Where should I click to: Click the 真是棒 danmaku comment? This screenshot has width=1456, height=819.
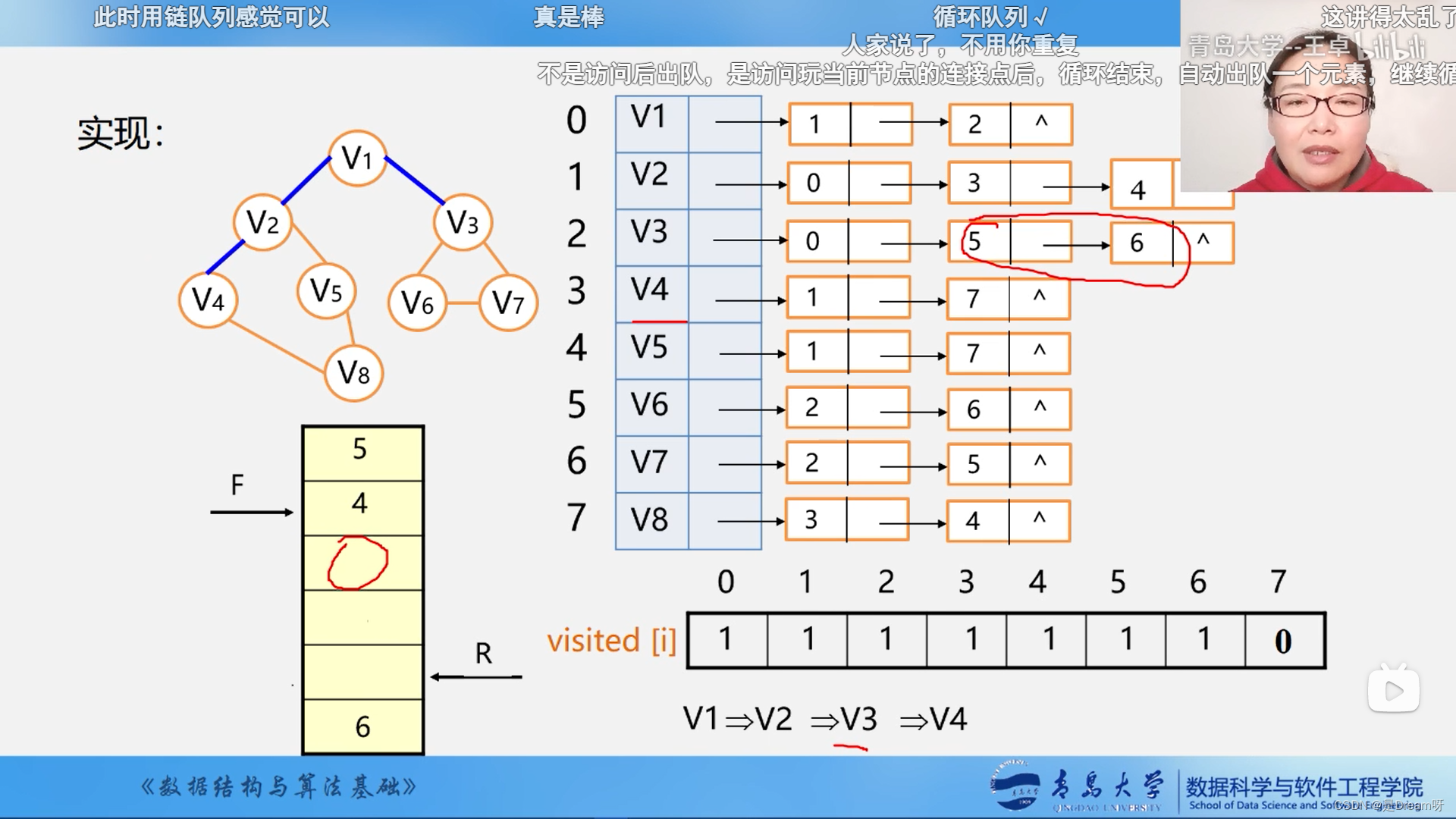[x=568, y=17]
